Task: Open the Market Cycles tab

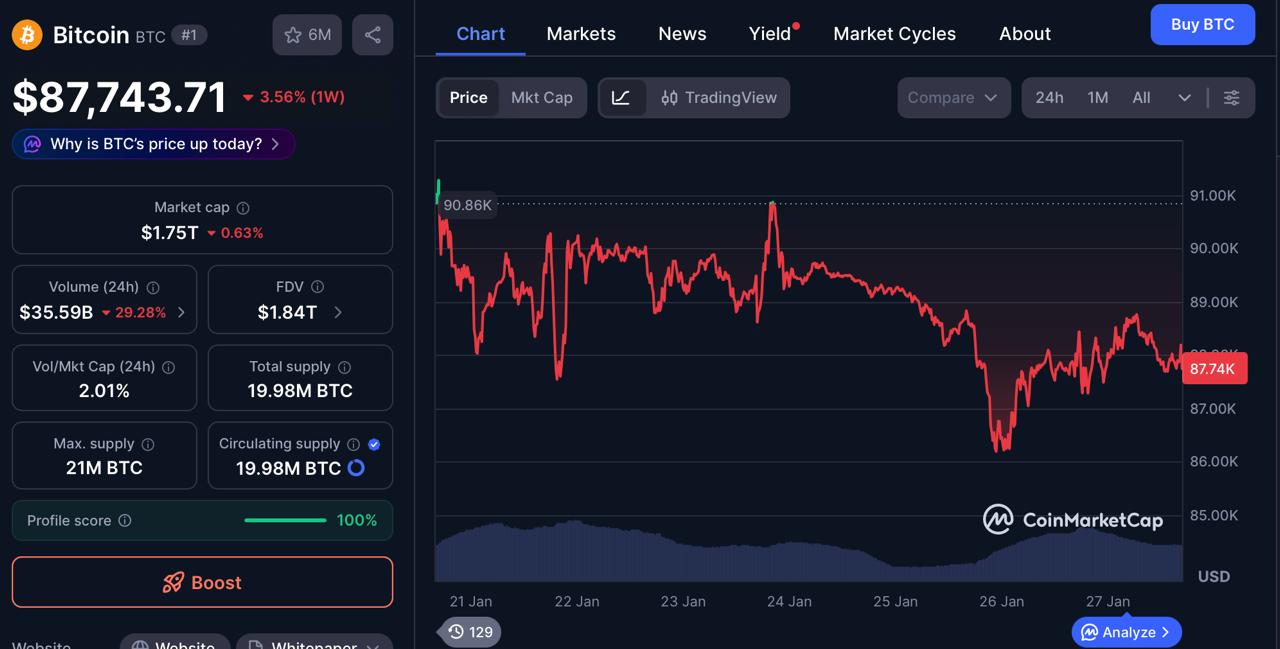Action: [894, 33]
